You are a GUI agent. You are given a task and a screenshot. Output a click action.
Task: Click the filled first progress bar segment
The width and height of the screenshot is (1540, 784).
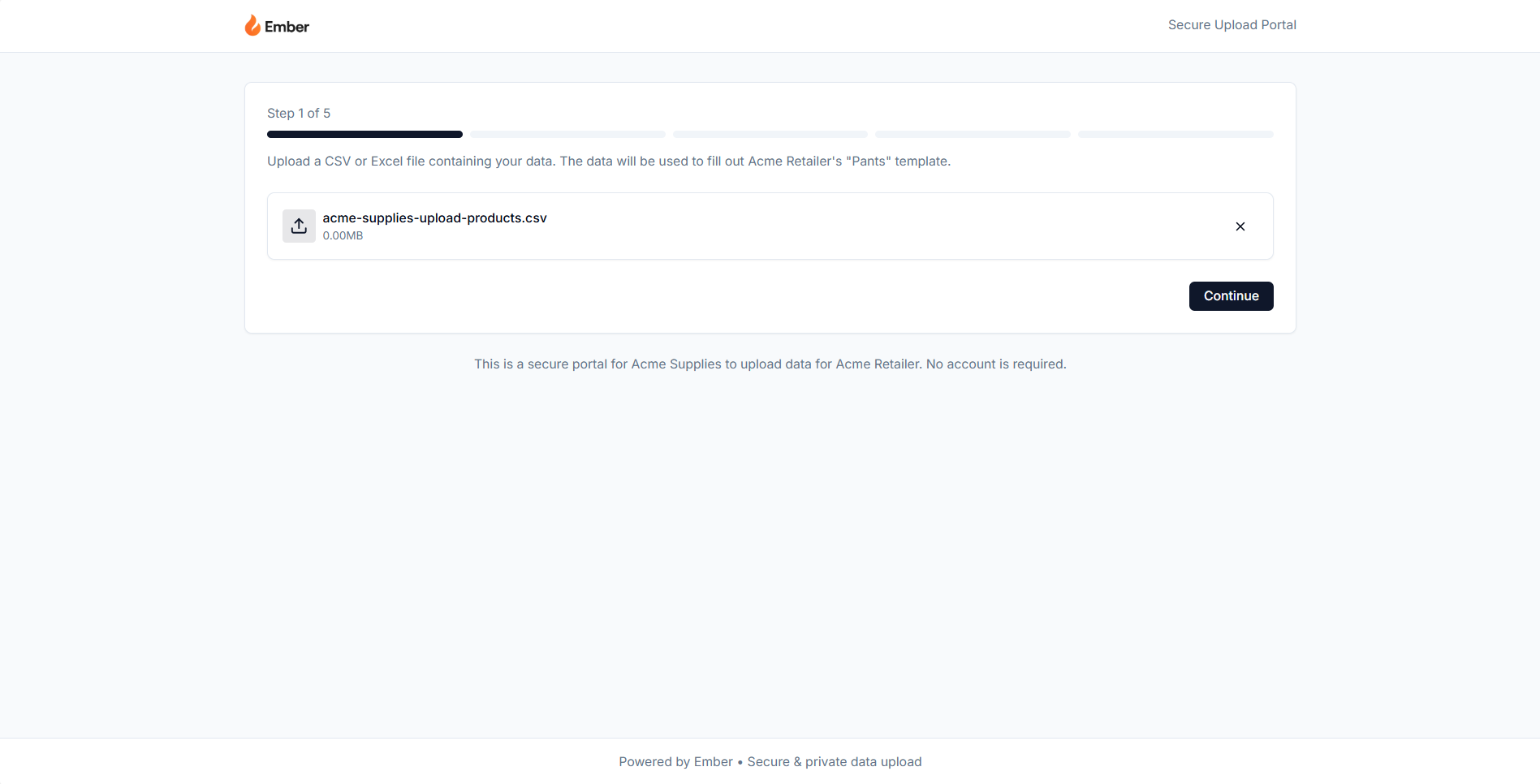click(x=365, y=135)
